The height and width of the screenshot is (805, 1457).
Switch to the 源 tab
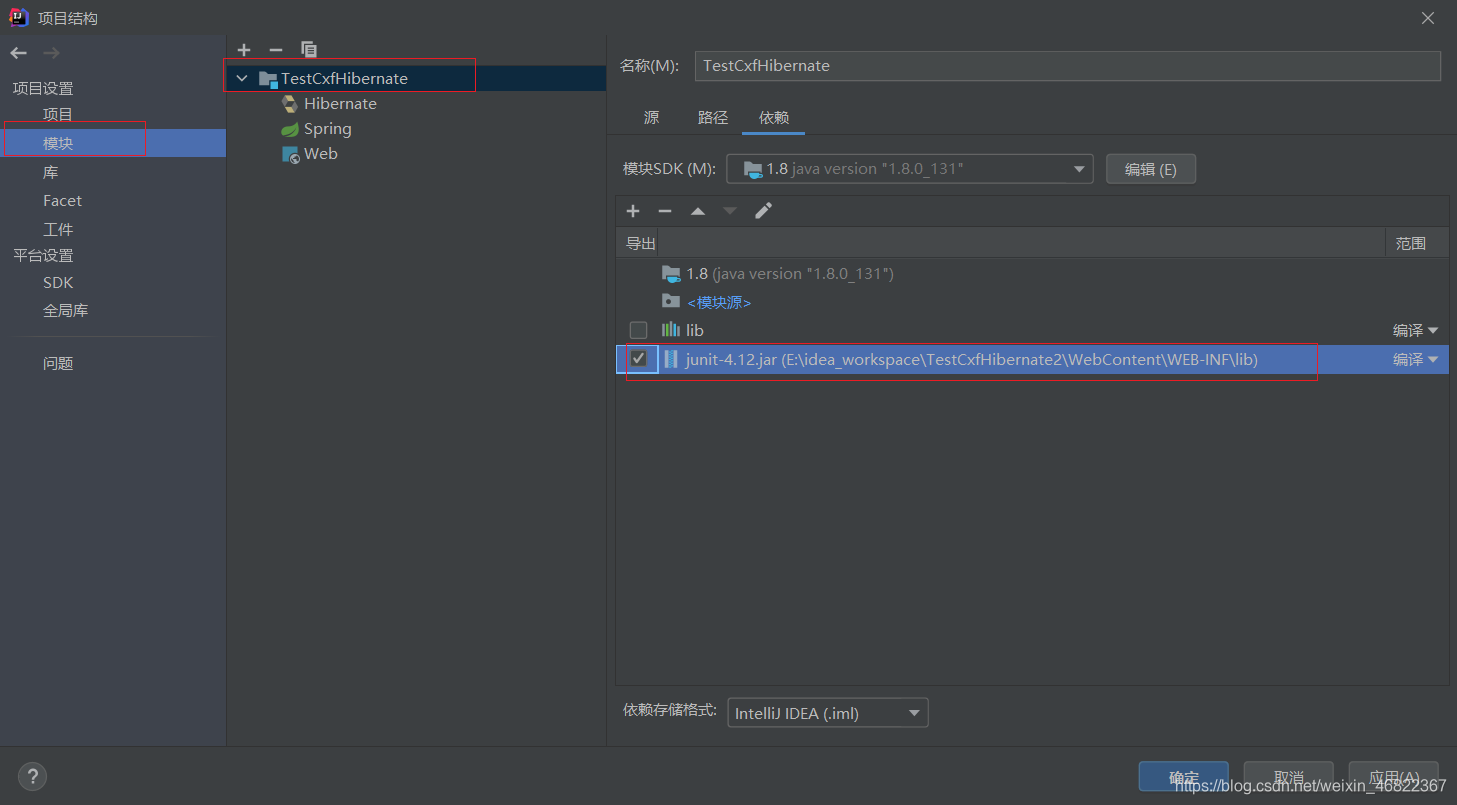tap(652, 117)
